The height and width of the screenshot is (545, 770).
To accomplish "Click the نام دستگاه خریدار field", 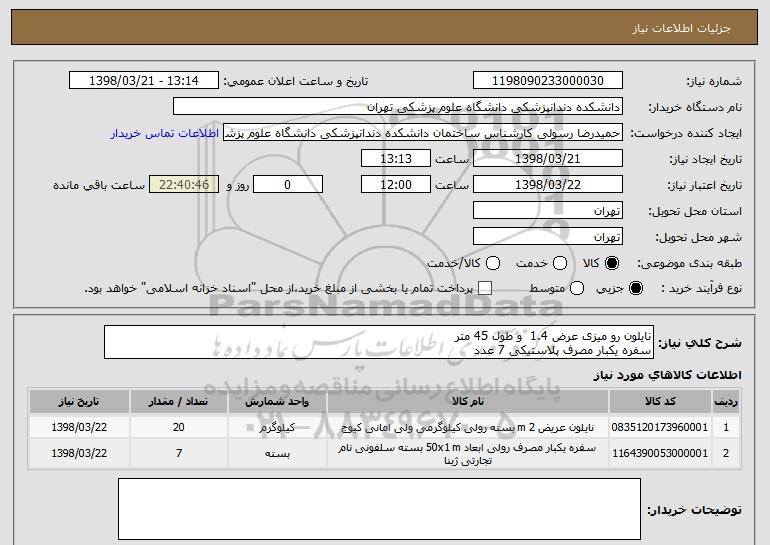I will tap(398, 107).
